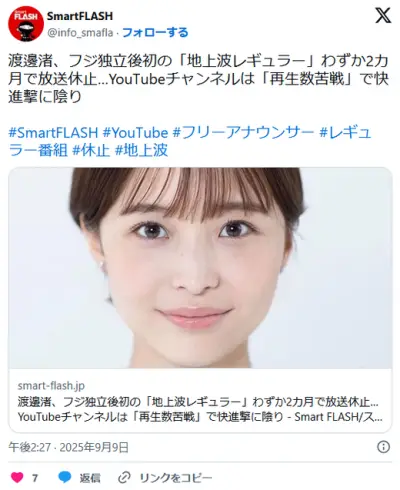Open the link card article headline

coord(200,409)
